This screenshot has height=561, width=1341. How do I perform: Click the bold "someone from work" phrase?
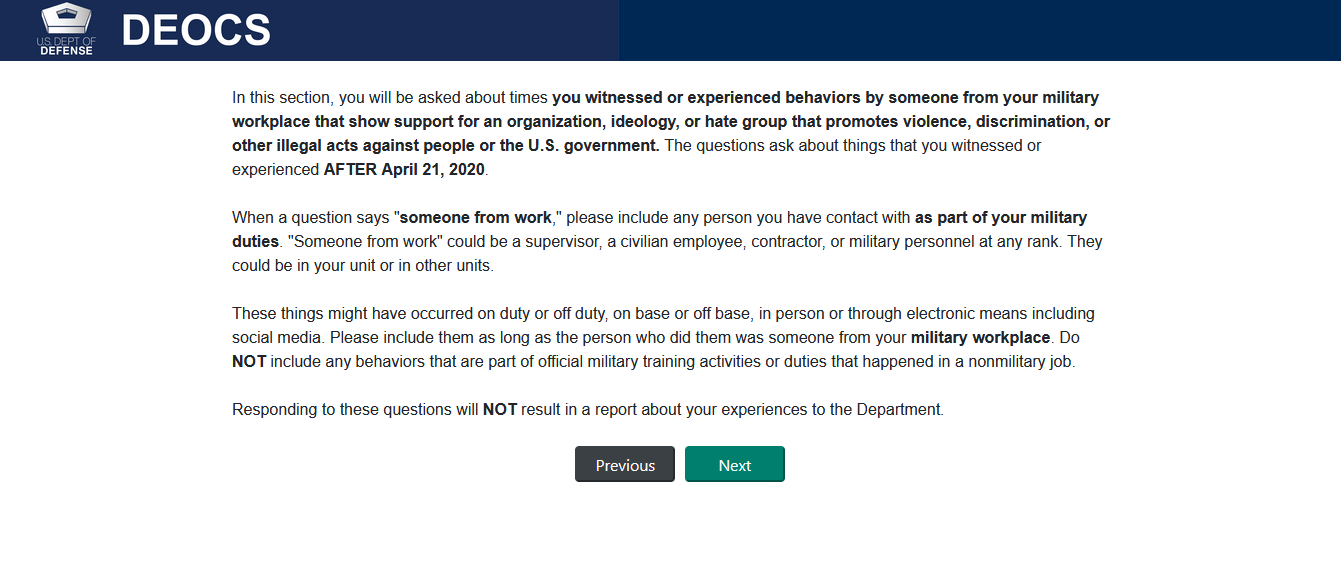point(475,217)
